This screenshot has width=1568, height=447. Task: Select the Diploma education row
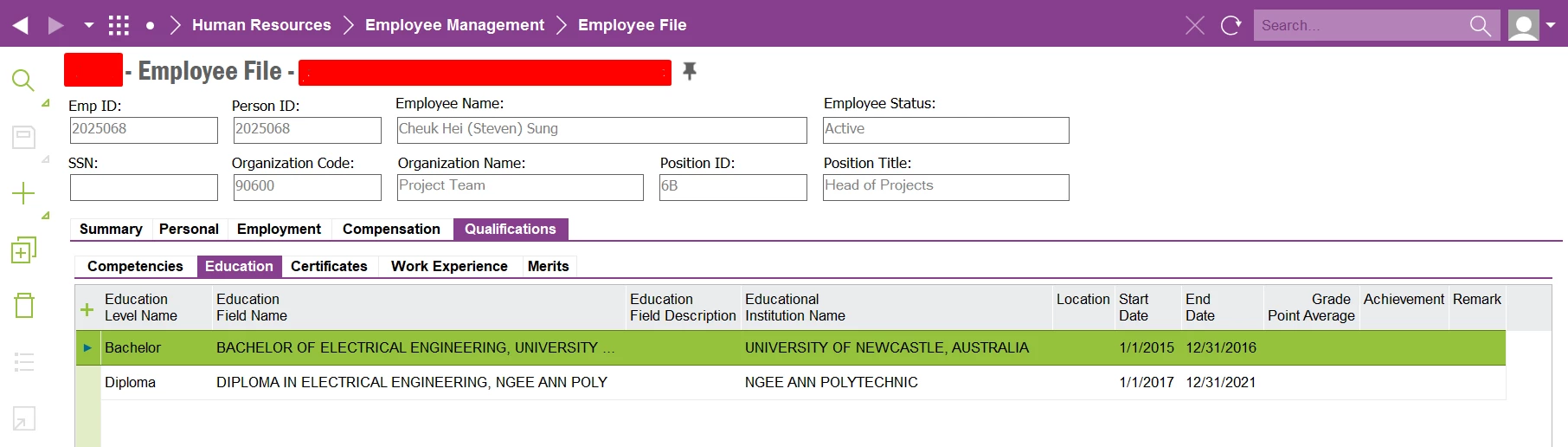pyautogui.click(x=130, y=382)
